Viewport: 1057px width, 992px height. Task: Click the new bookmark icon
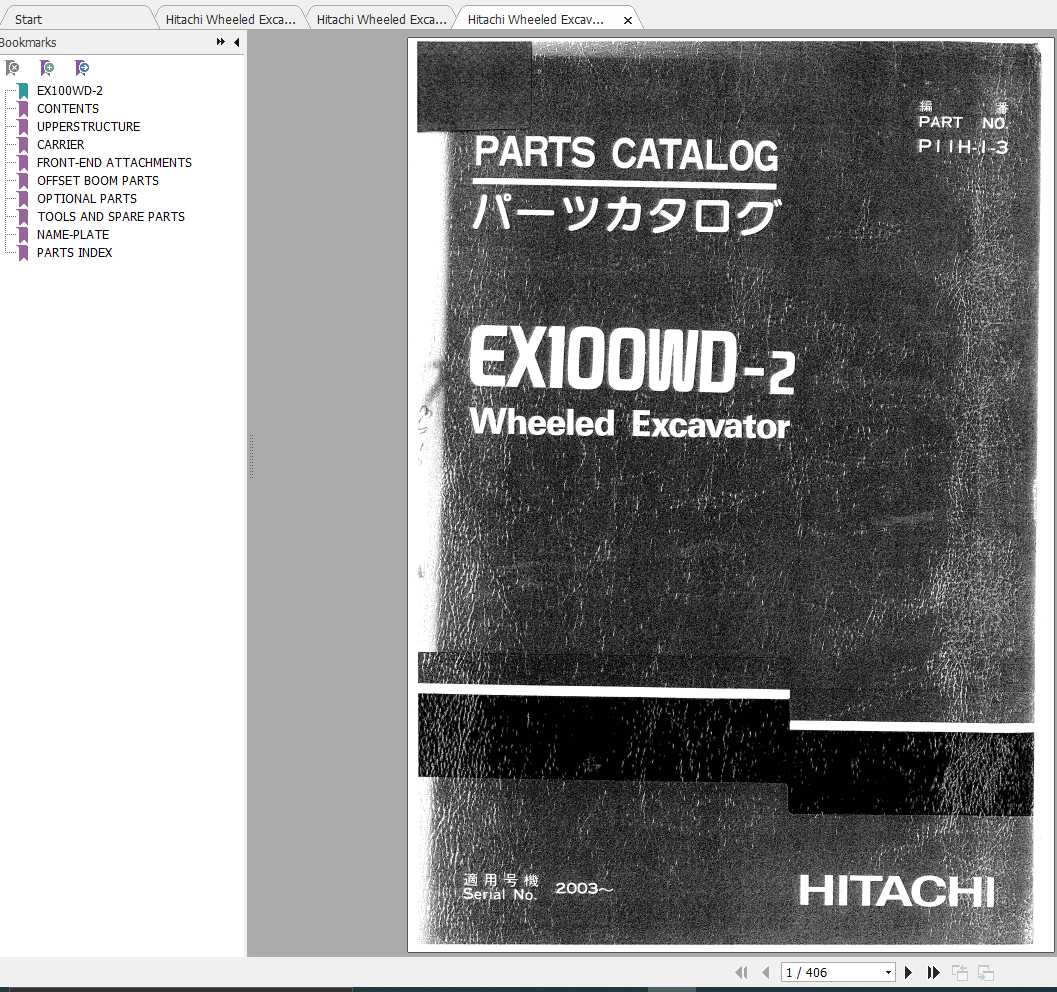47,67
